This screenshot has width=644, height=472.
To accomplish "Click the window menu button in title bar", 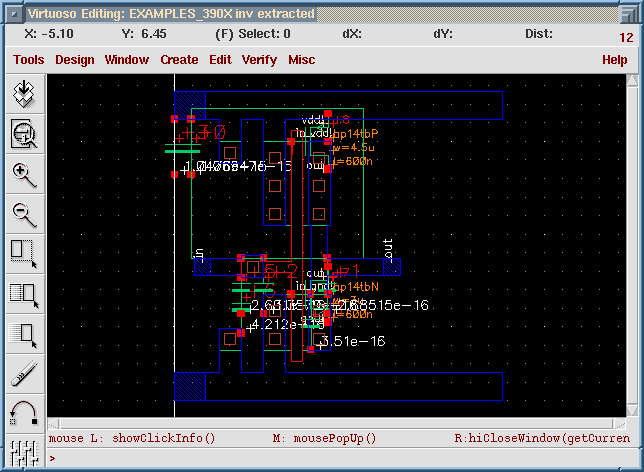I will pos(14,14).
